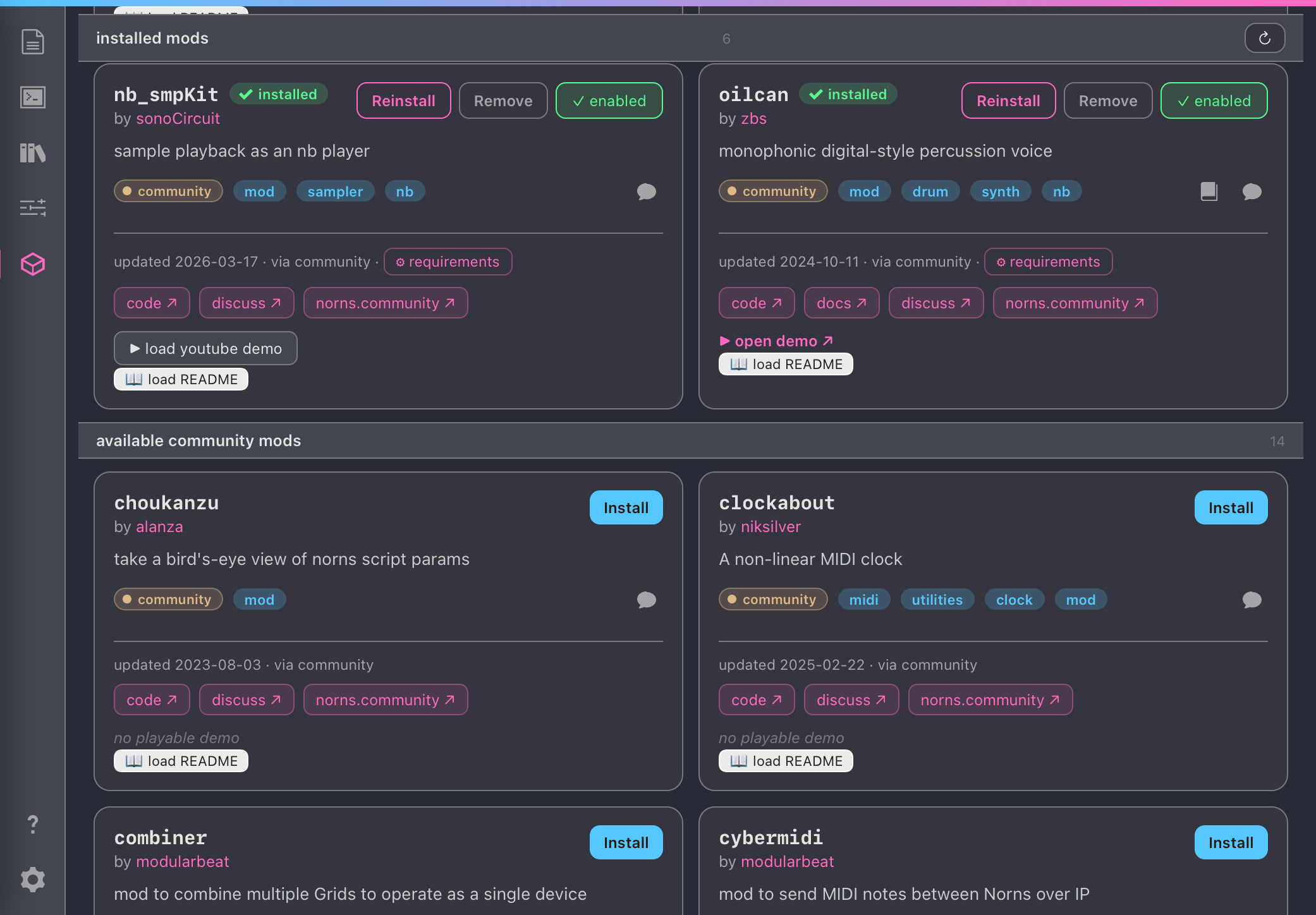Open clockabout discuss link
The image size is (1316, 915).
point(851,700)
